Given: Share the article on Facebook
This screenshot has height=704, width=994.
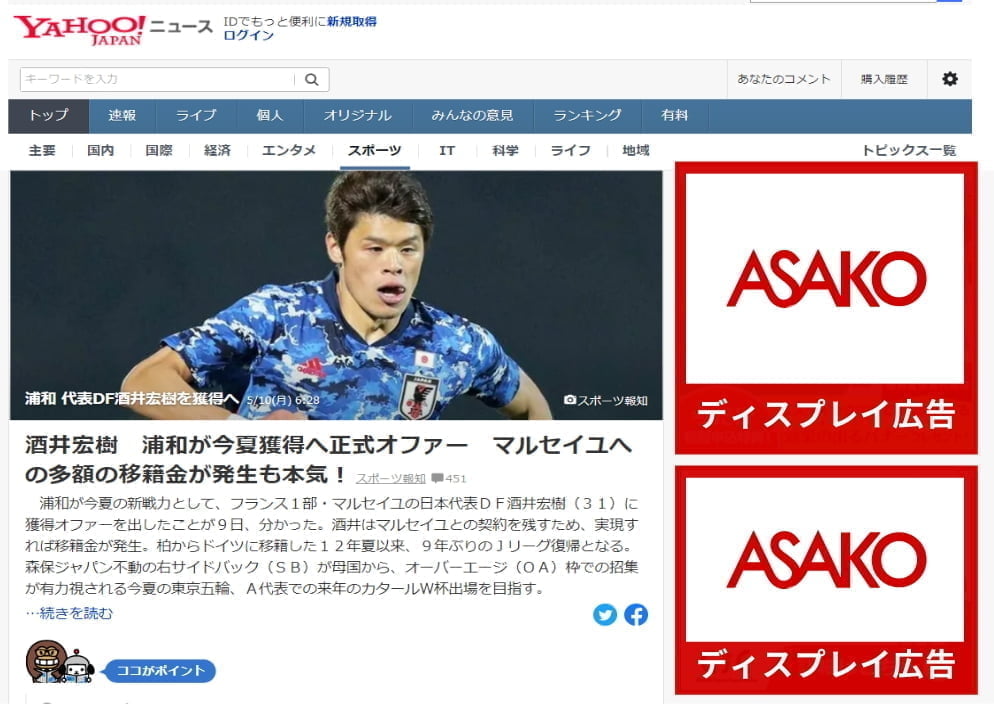Looking at the screenshot, I should click(x=636, y=615).
